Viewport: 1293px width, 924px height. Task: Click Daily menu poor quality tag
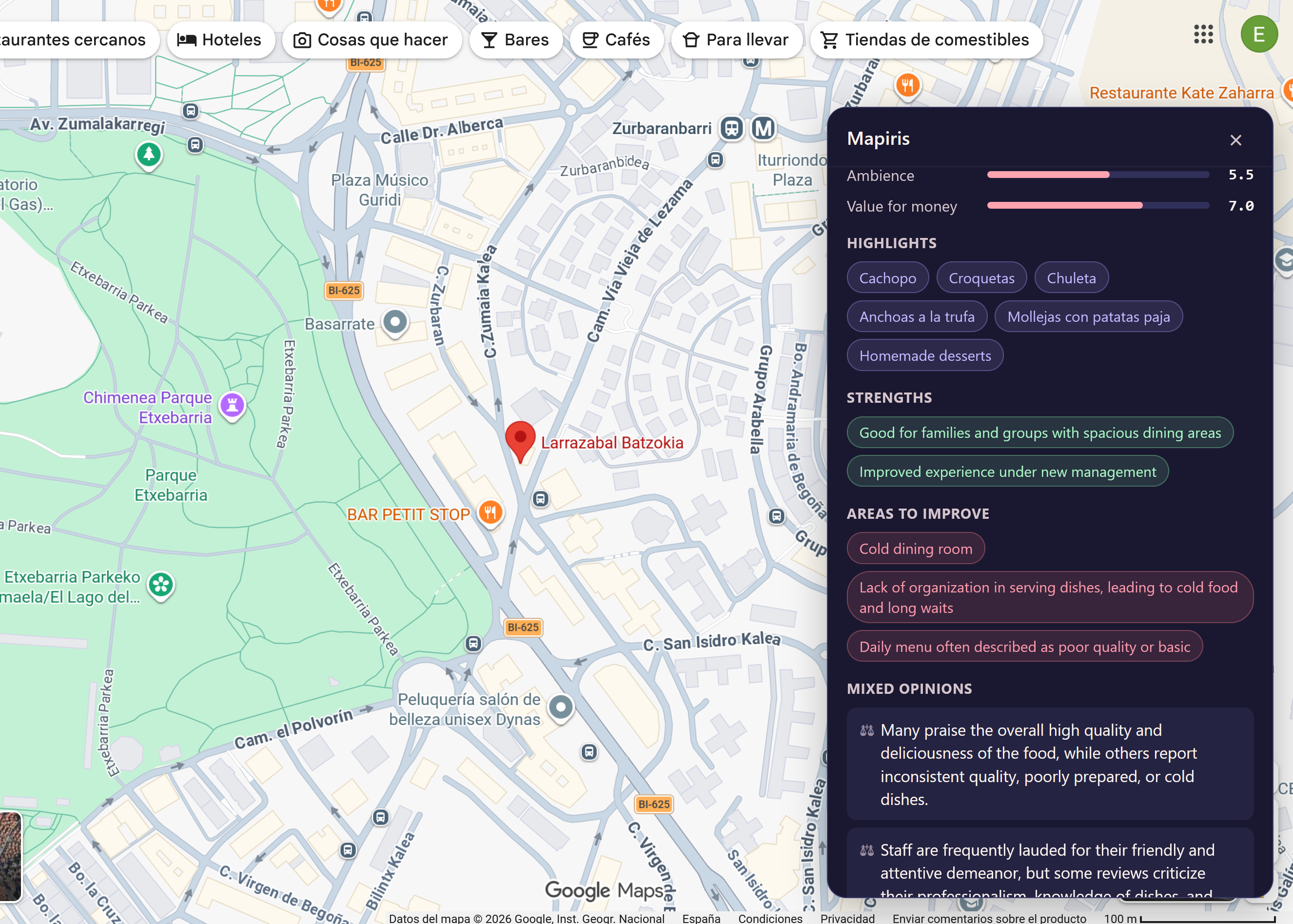coord(1024,647)
